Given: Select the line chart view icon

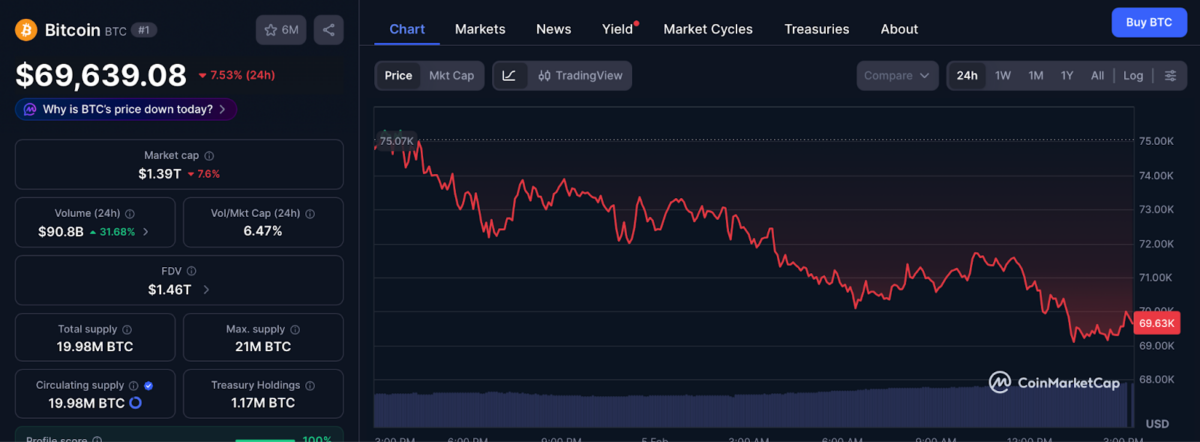Looking at the screenshot, I should pyautogui.click(x=509, y=76).
